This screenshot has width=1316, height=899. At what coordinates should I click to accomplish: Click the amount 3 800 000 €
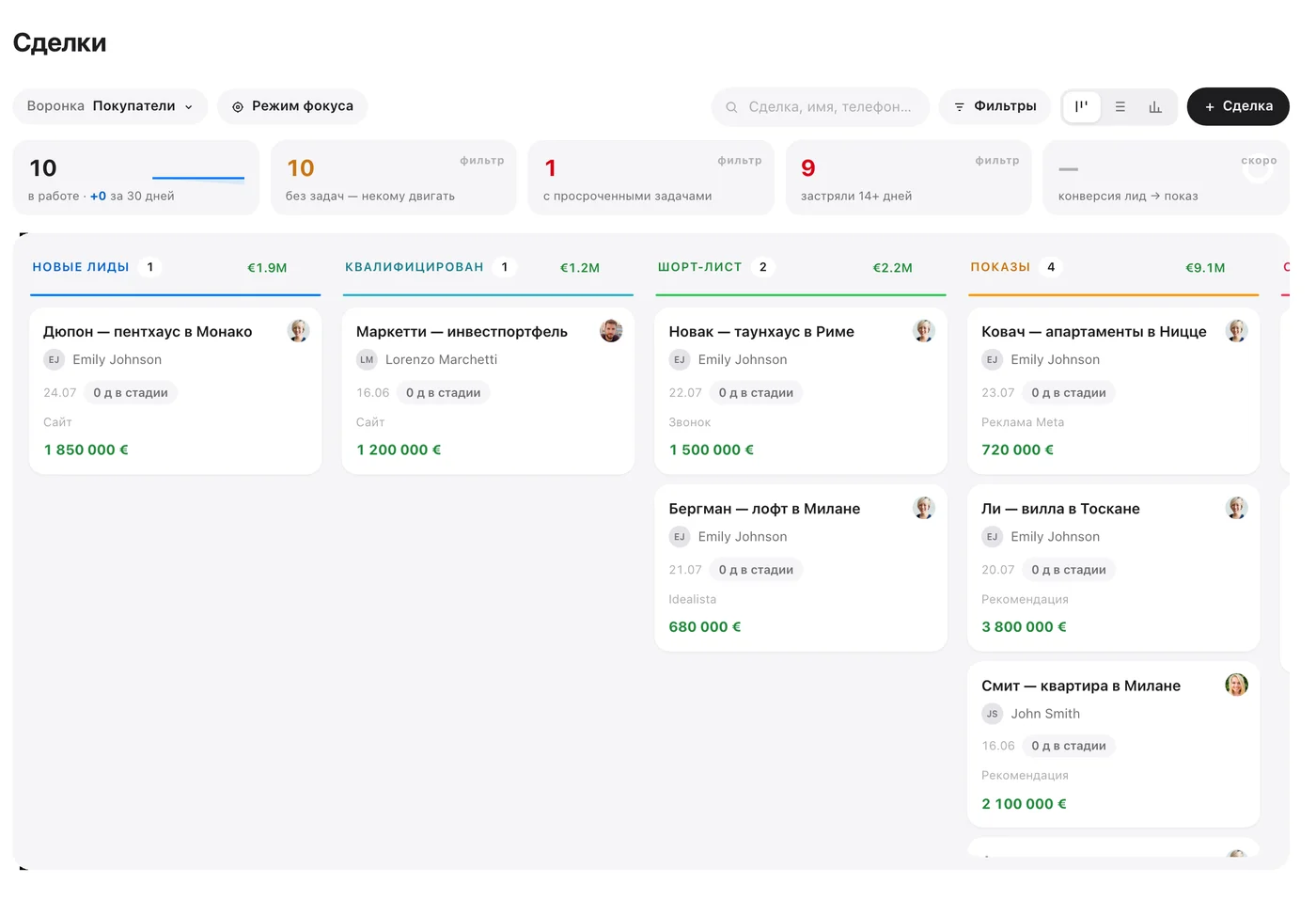coord(1024,627)
